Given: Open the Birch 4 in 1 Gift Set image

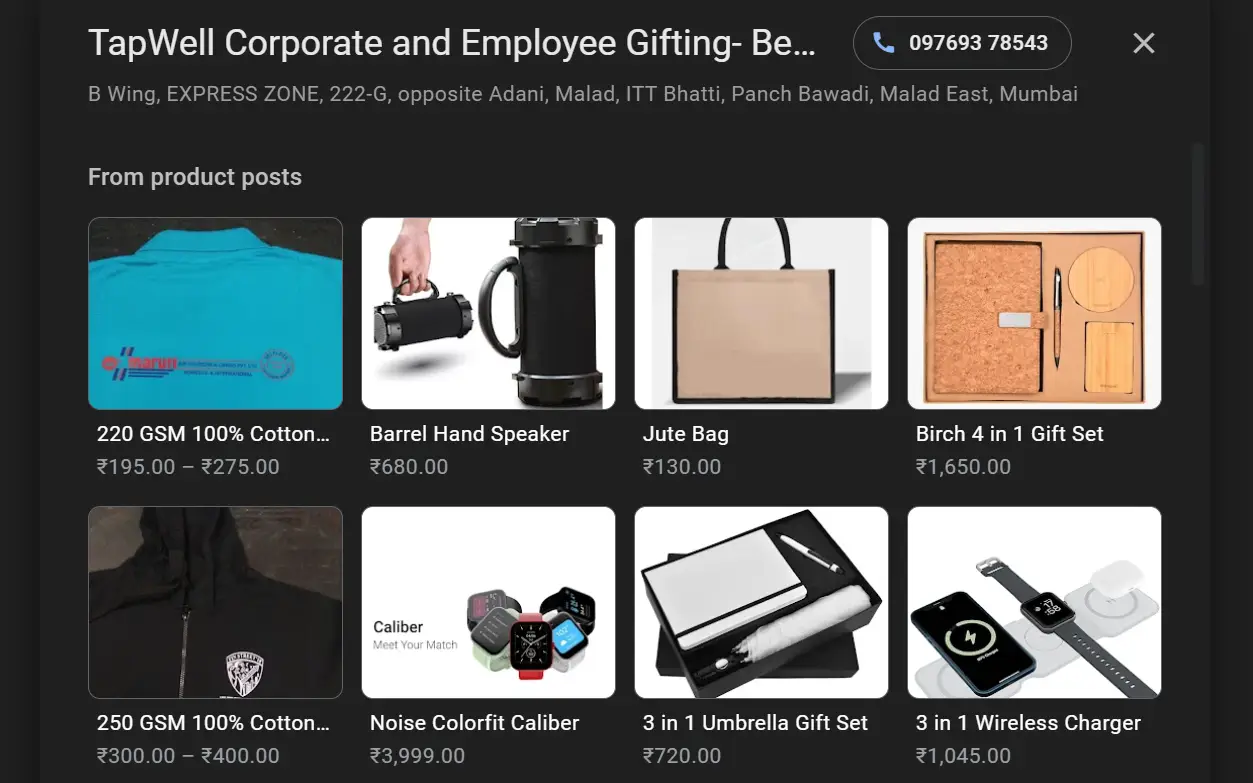Looking at the screenshot, I should [x=1034, y=313].
